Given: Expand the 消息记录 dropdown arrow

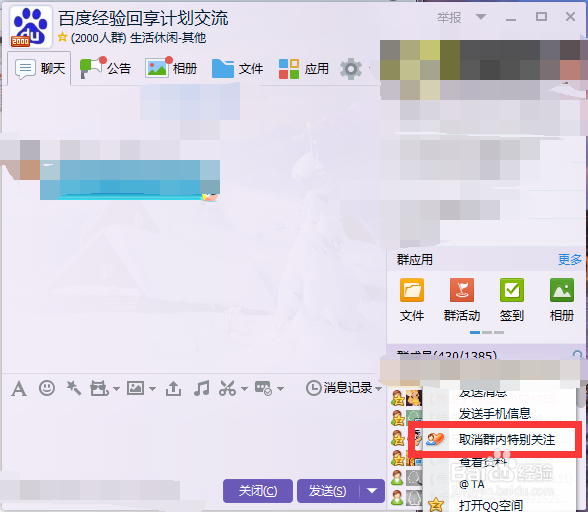Looking at the screenshot, I should click(378, 389).
